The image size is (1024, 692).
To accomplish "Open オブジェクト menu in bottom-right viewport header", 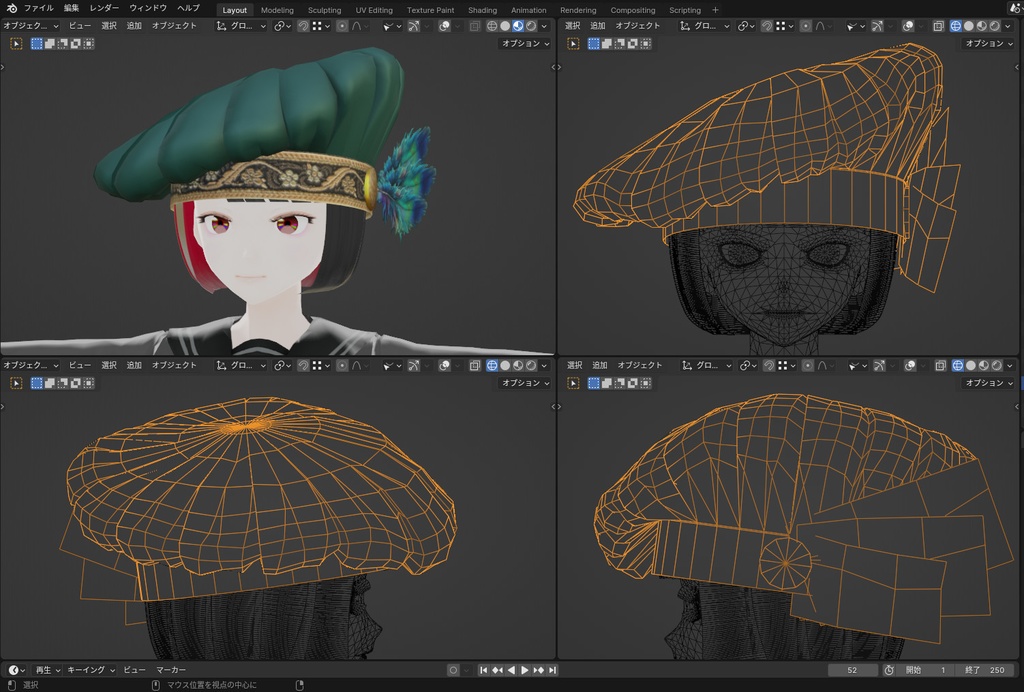I will tap(640, 366).
